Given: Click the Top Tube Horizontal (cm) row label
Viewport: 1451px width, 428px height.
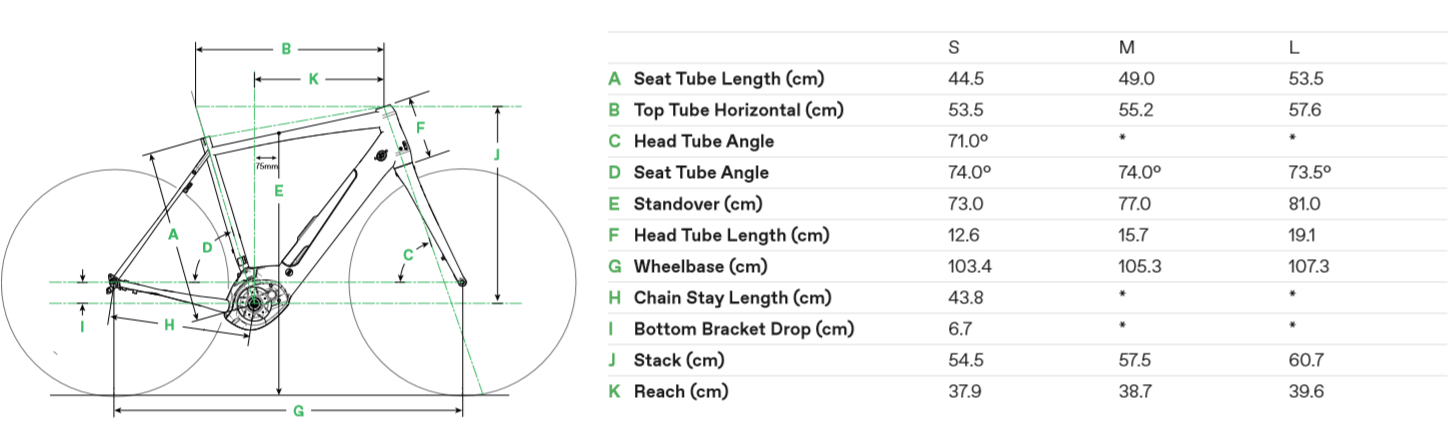Looking at the screenshot, I should point(737,110).
